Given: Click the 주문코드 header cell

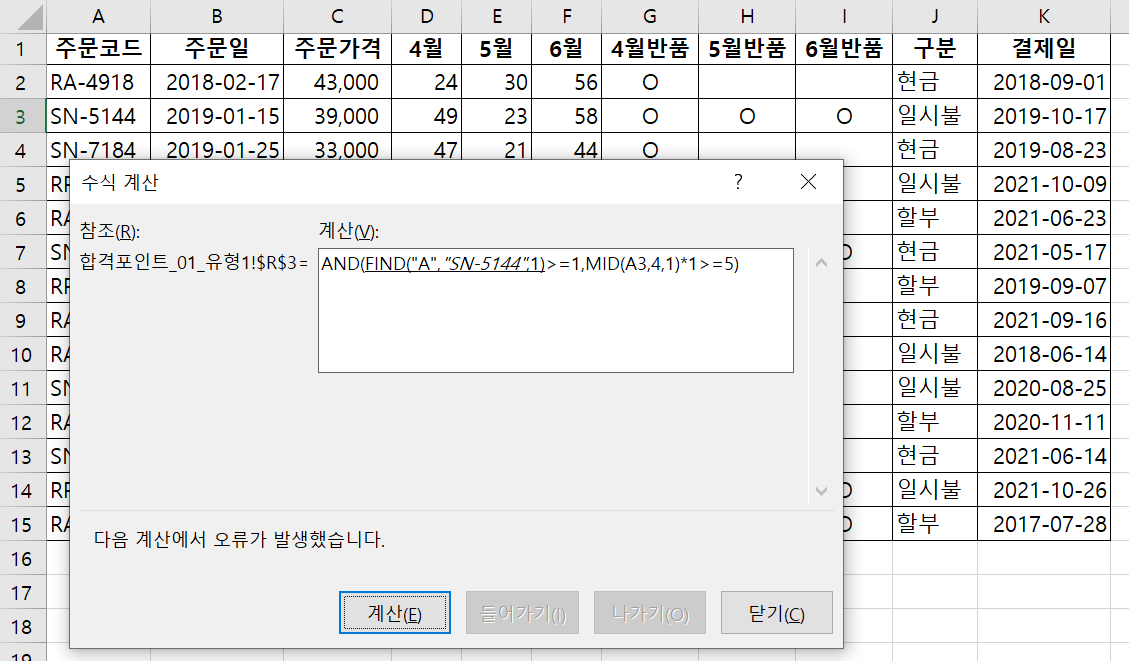Looking at the screenshot, I should 98,48.
